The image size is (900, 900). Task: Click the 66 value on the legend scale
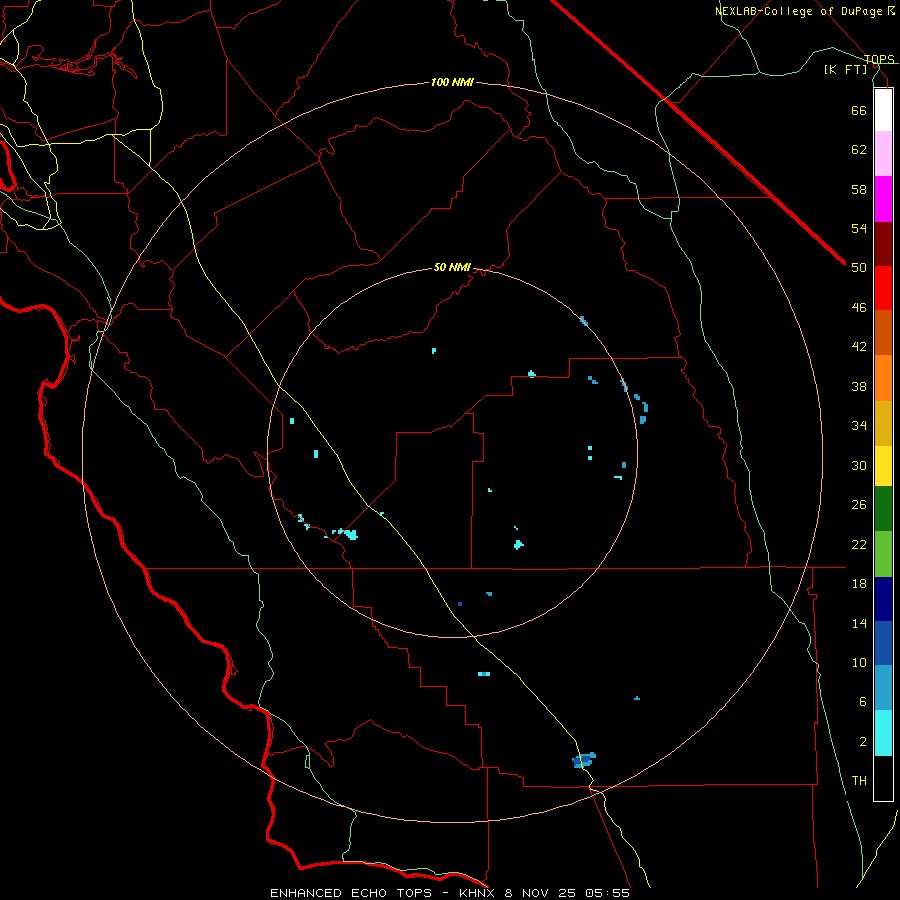click(859, 110)
